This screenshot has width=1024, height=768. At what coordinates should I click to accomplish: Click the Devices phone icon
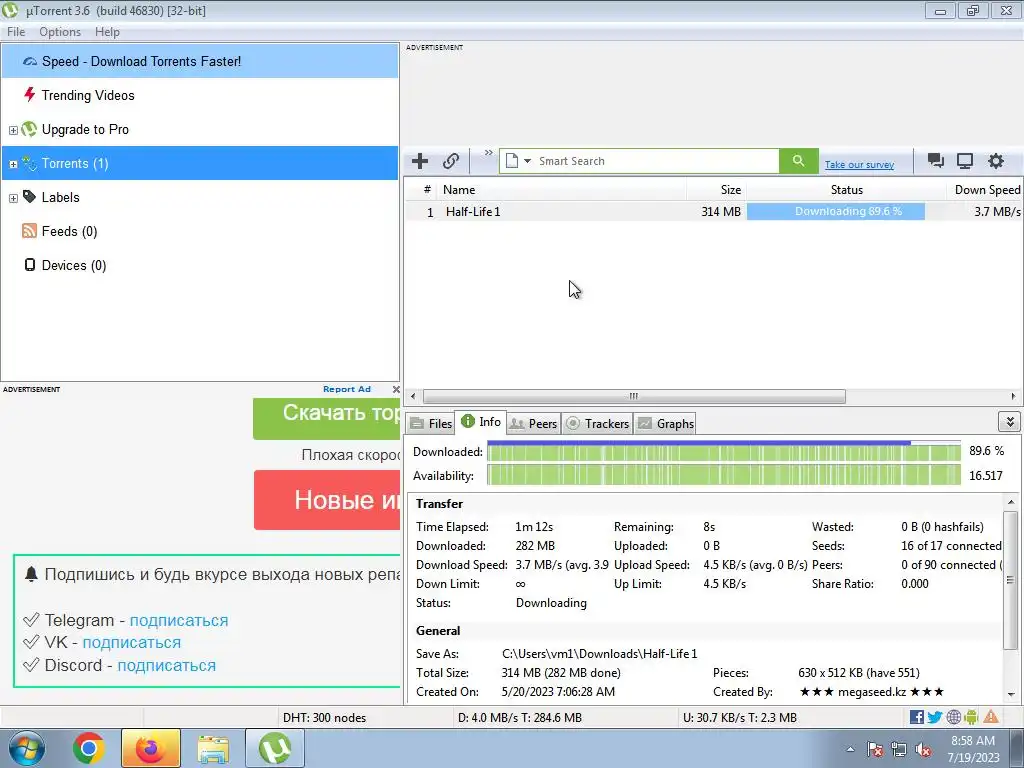point(29,264)
